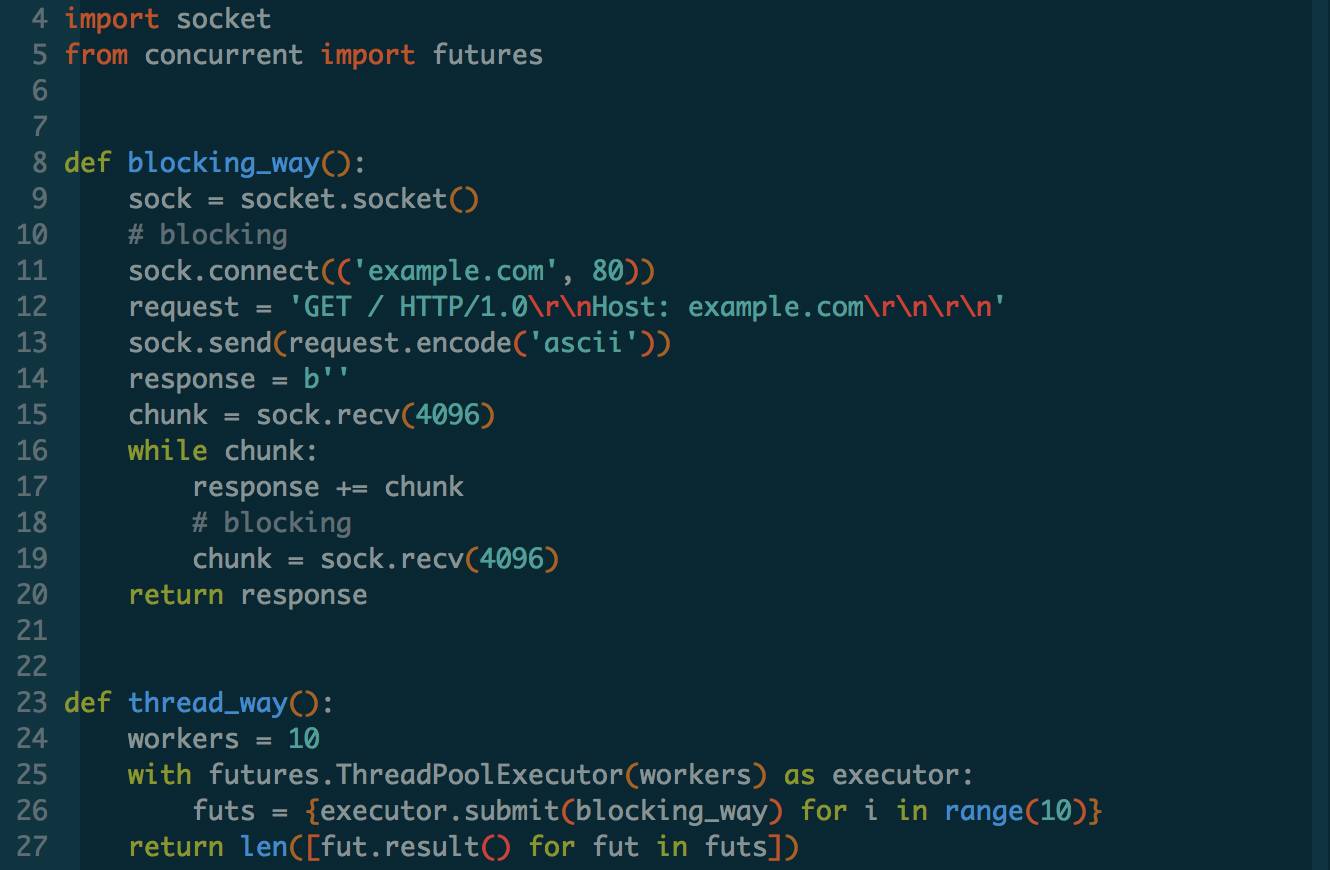
Task: Click the 'request' variable on line 12
Action: (x=183, y=307)
